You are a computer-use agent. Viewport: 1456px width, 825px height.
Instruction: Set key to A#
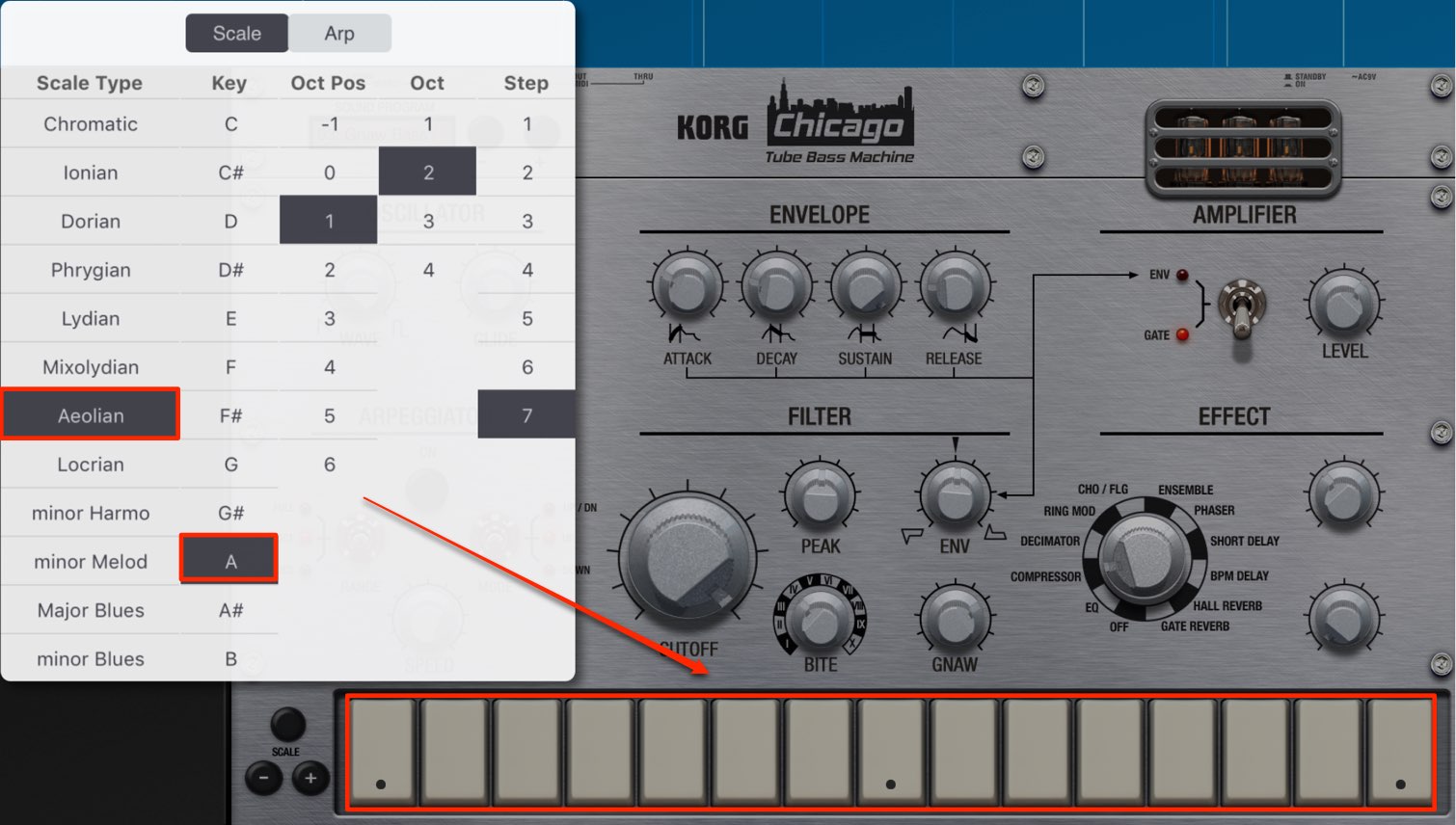click(x=230, y=610)
